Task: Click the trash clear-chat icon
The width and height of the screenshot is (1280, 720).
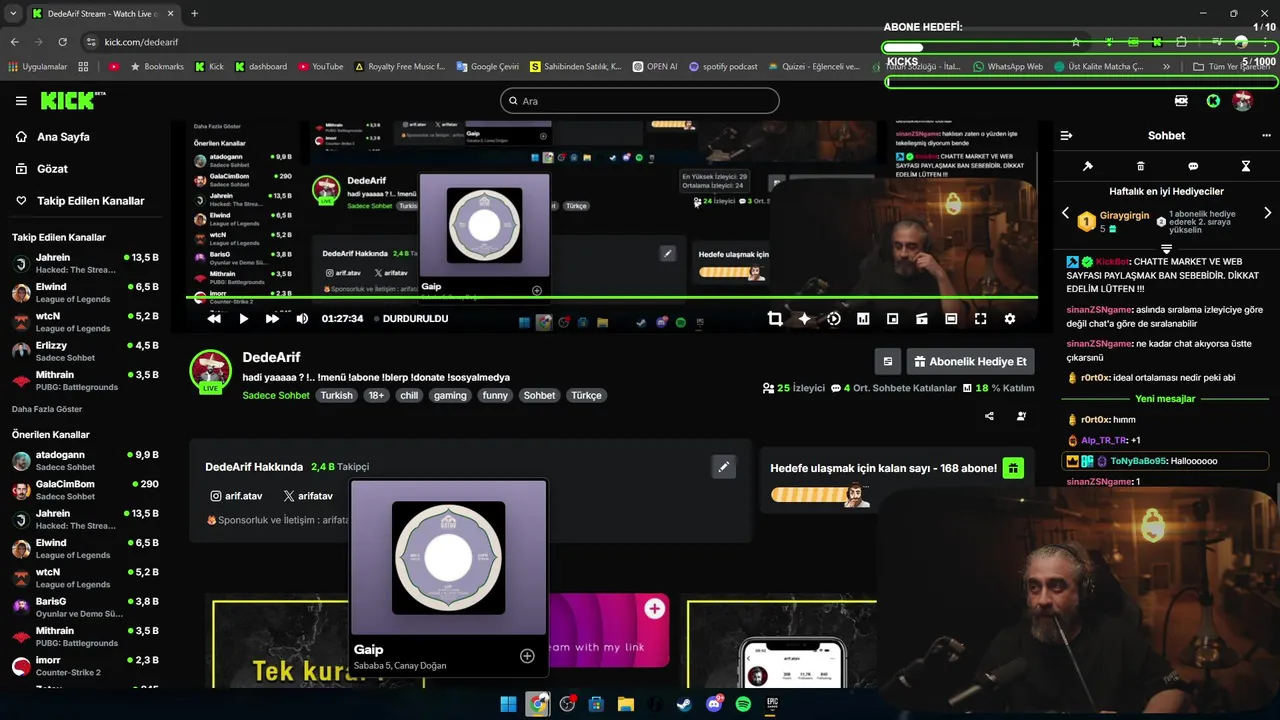Action: [1141, 166]
